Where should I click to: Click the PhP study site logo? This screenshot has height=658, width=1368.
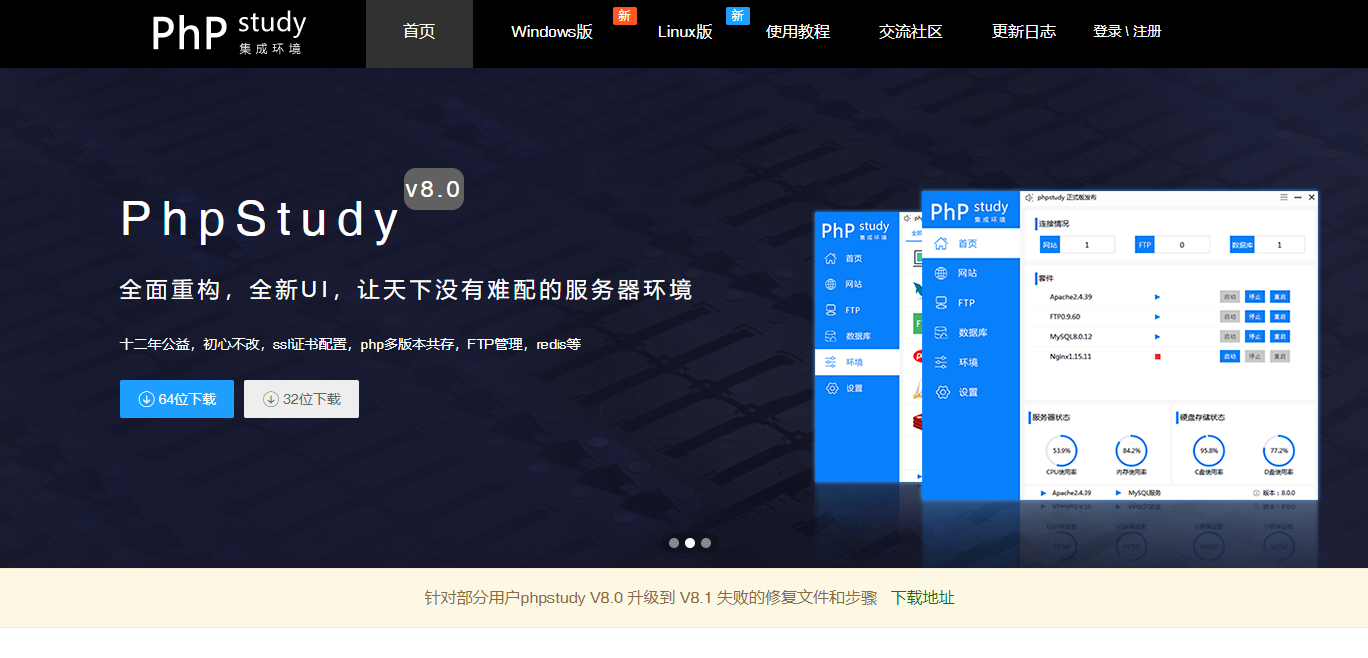(229, 32)
